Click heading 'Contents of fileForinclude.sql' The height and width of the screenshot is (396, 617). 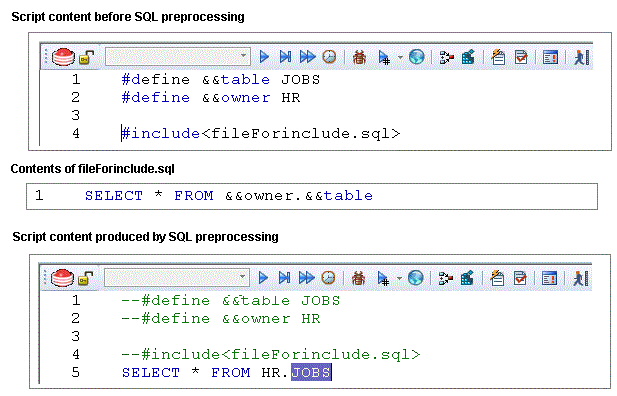tap(92, 169)
